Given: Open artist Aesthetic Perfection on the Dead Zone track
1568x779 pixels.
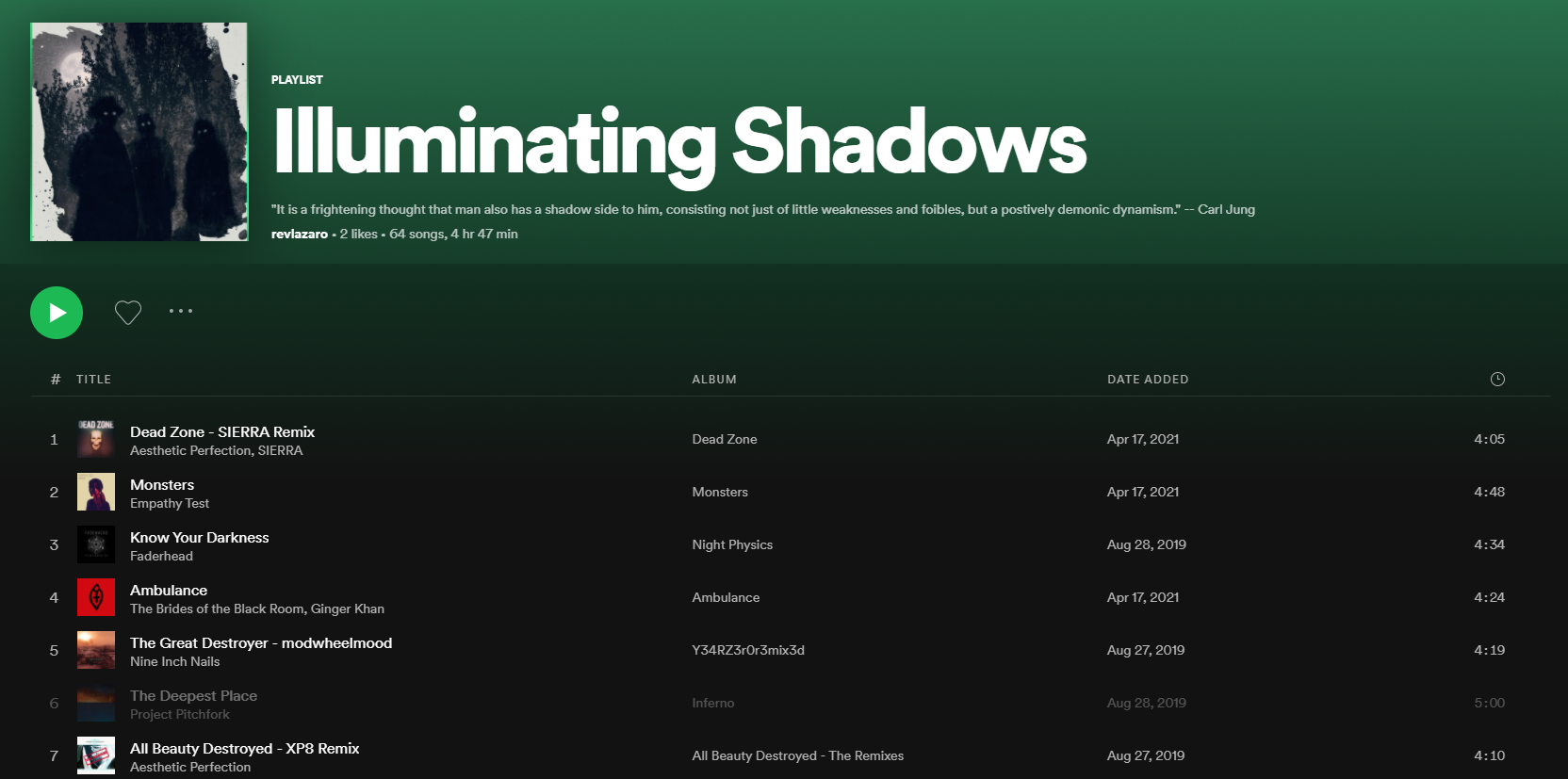Looking at the screenshot, I should (x=190, y=450).
